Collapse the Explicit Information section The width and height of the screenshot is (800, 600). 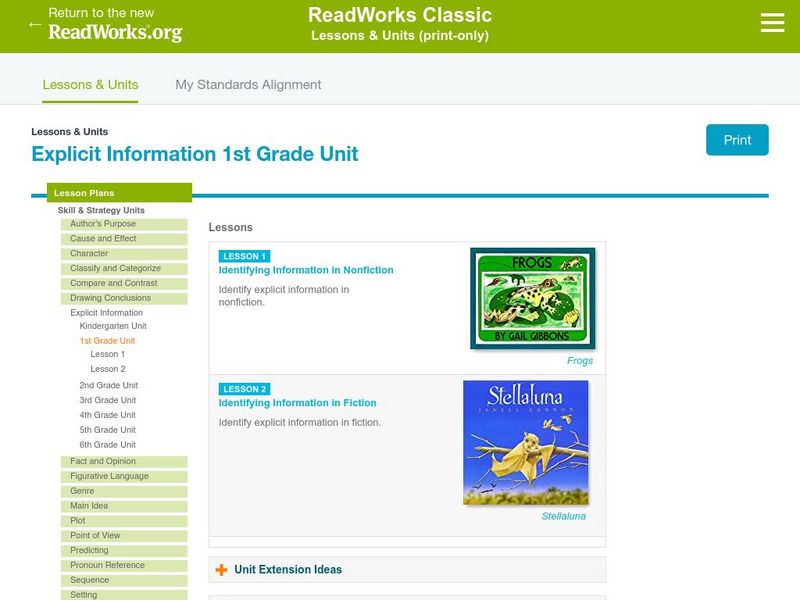click(x=106, y=313)
